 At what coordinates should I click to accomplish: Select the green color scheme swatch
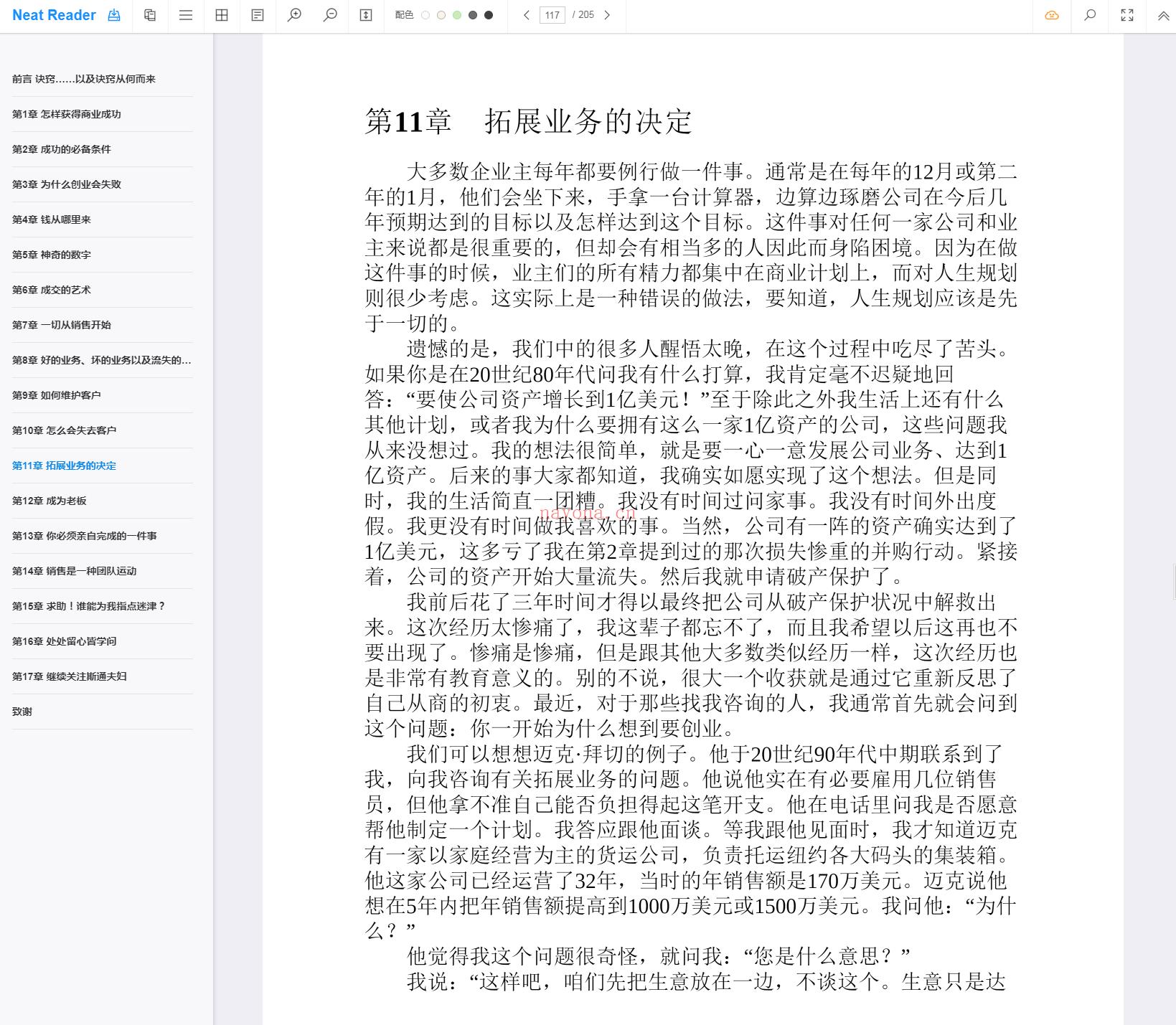[x=457, y=15]
